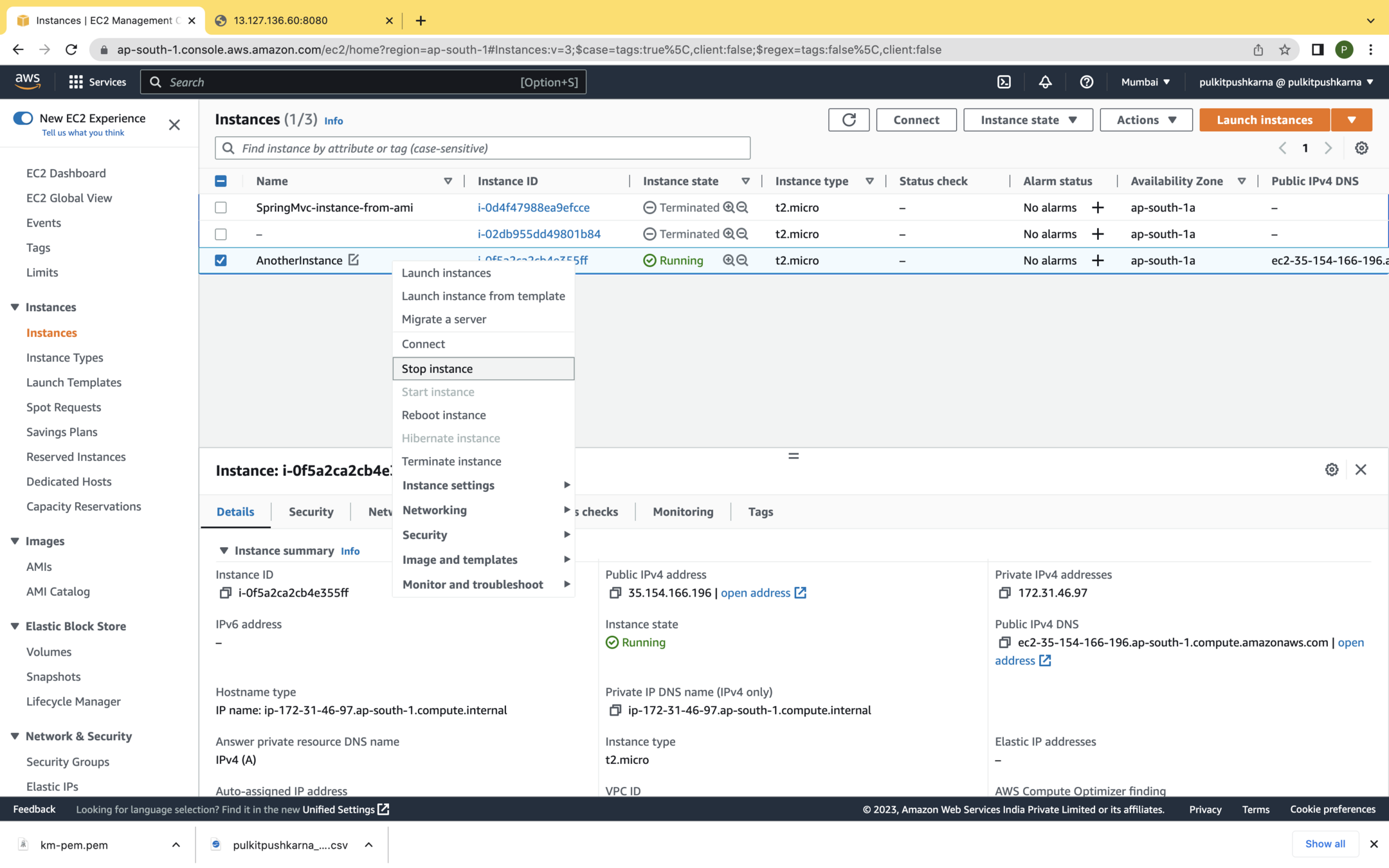The width and height of the screenshot is (1389, 868).
Task: Open the Instance state dropdown
Action: pos(1028,120)
